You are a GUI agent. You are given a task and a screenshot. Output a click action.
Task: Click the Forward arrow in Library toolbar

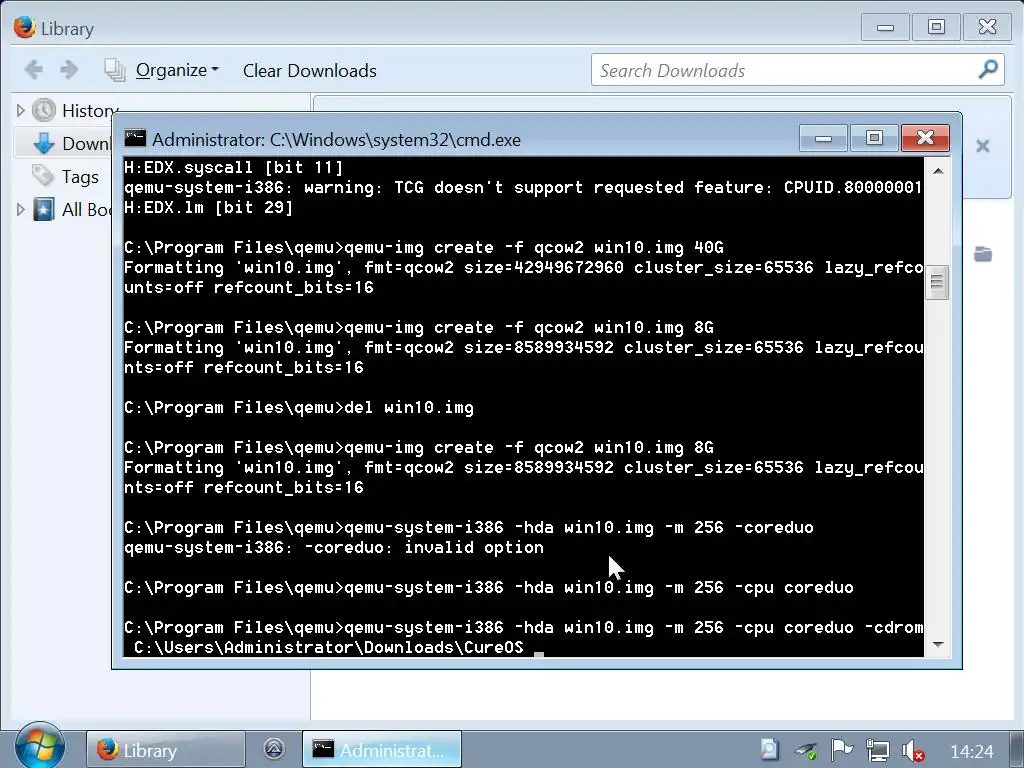coord(69,69)
